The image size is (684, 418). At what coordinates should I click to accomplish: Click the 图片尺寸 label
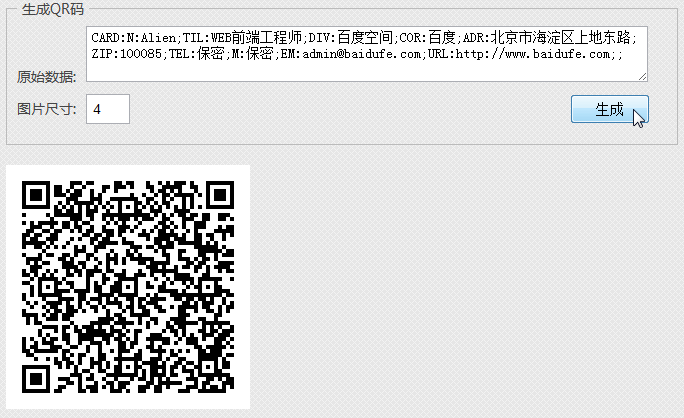coord(46,109)
